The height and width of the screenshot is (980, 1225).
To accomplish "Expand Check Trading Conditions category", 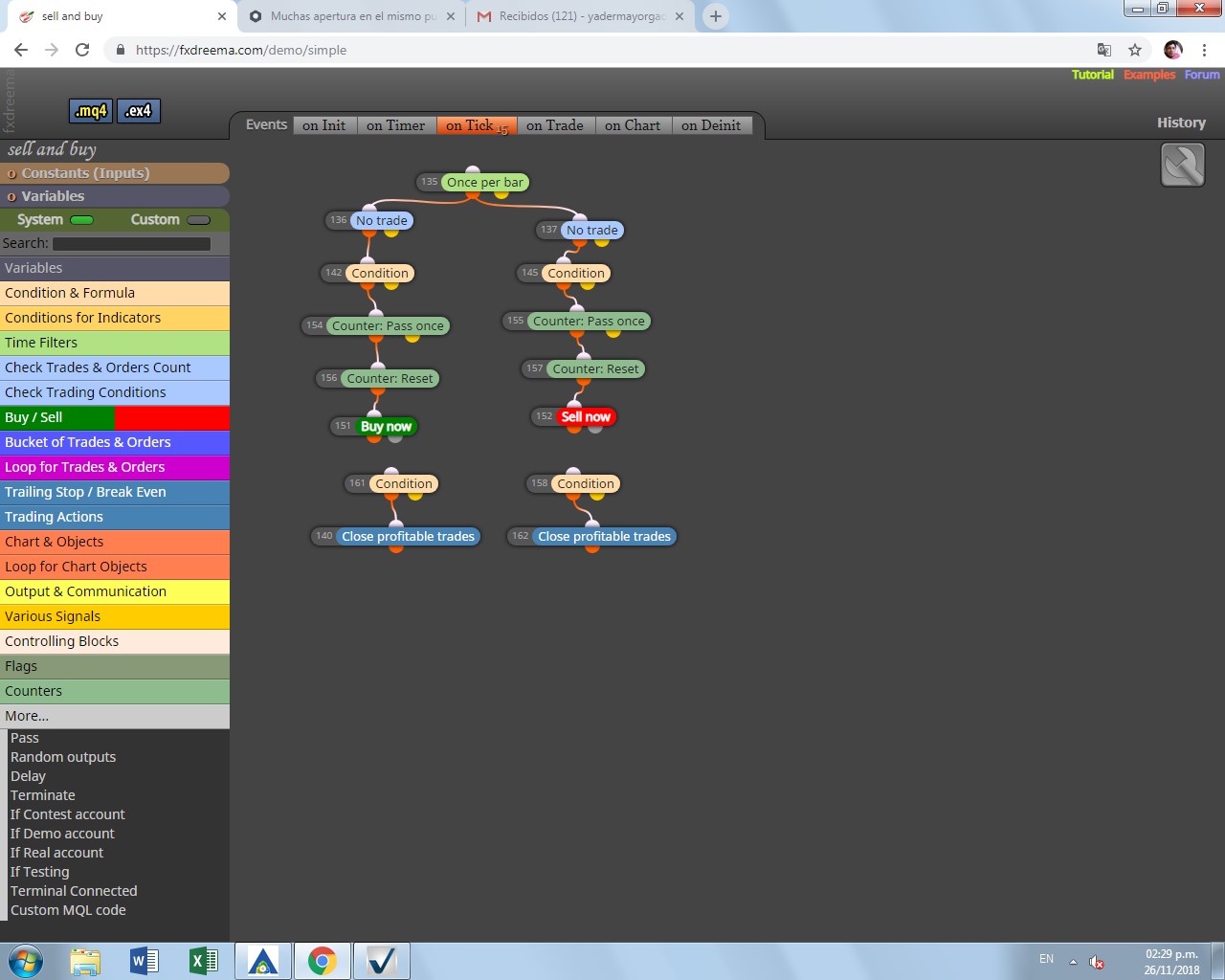I will [115, 392].
